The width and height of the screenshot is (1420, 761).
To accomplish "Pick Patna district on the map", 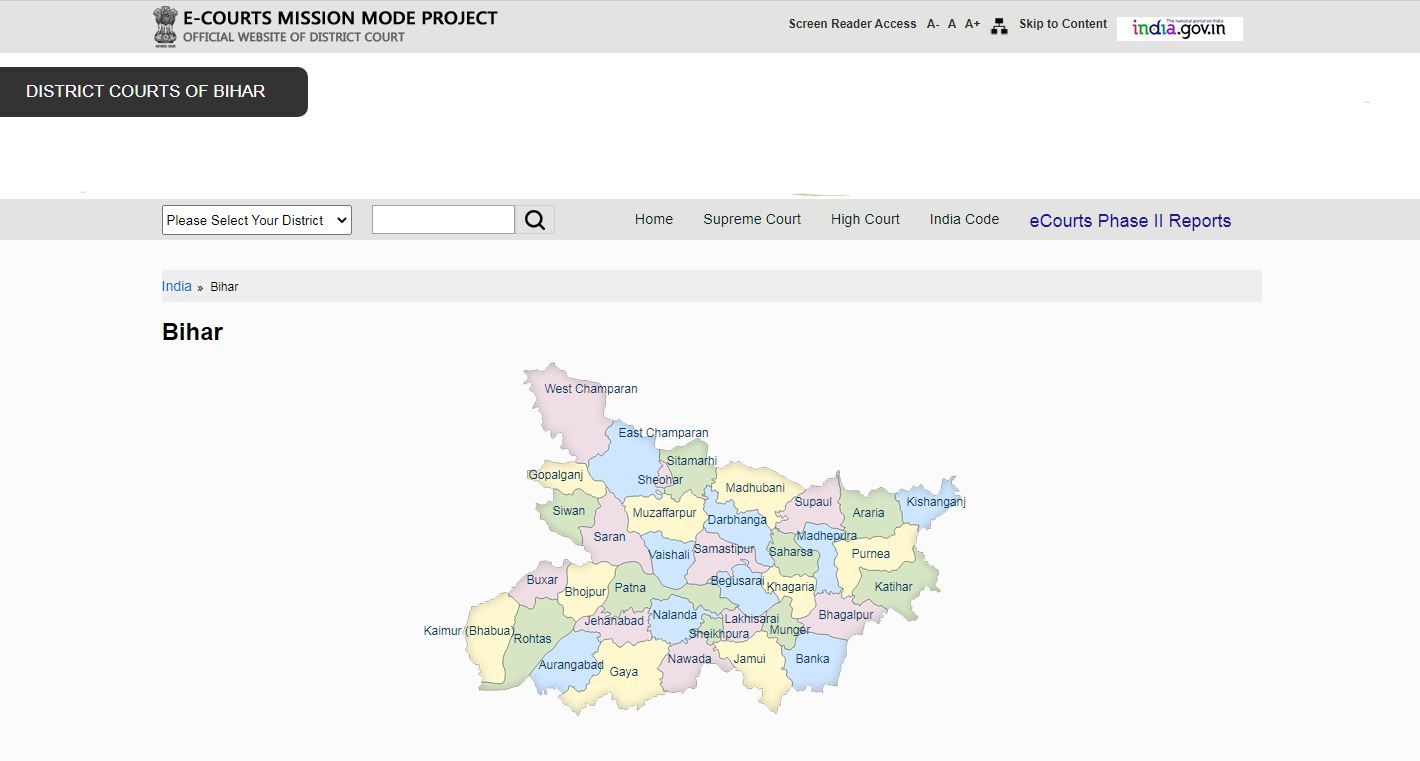I will coord(630,588).
